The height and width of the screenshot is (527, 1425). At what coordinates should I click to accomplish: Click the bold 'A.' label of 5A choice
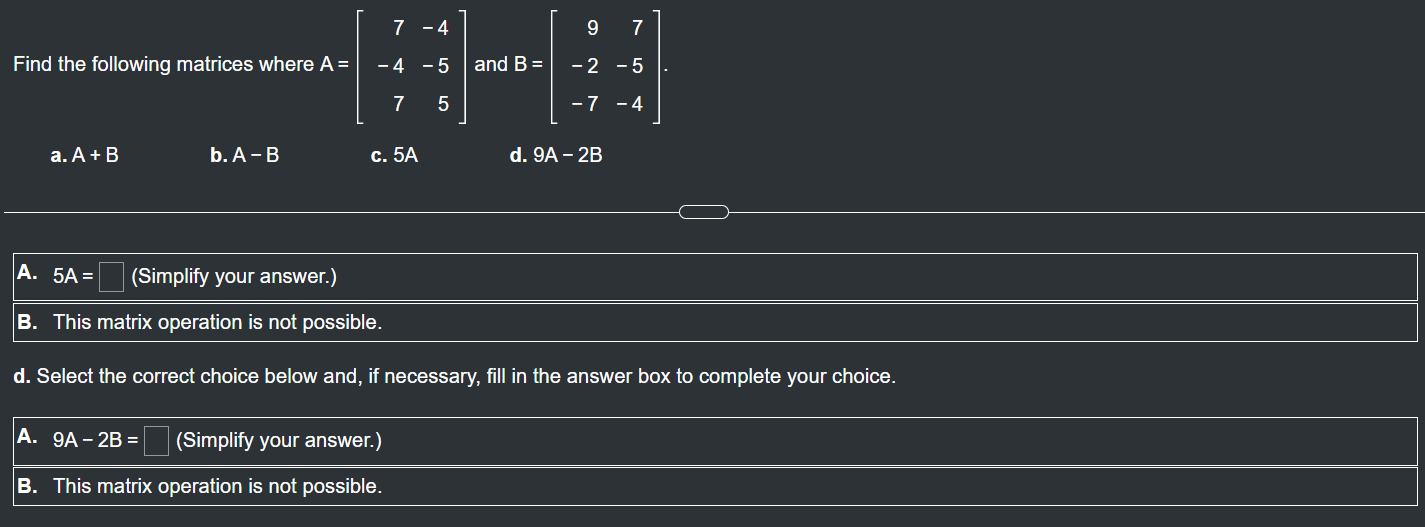pos(28,273)
